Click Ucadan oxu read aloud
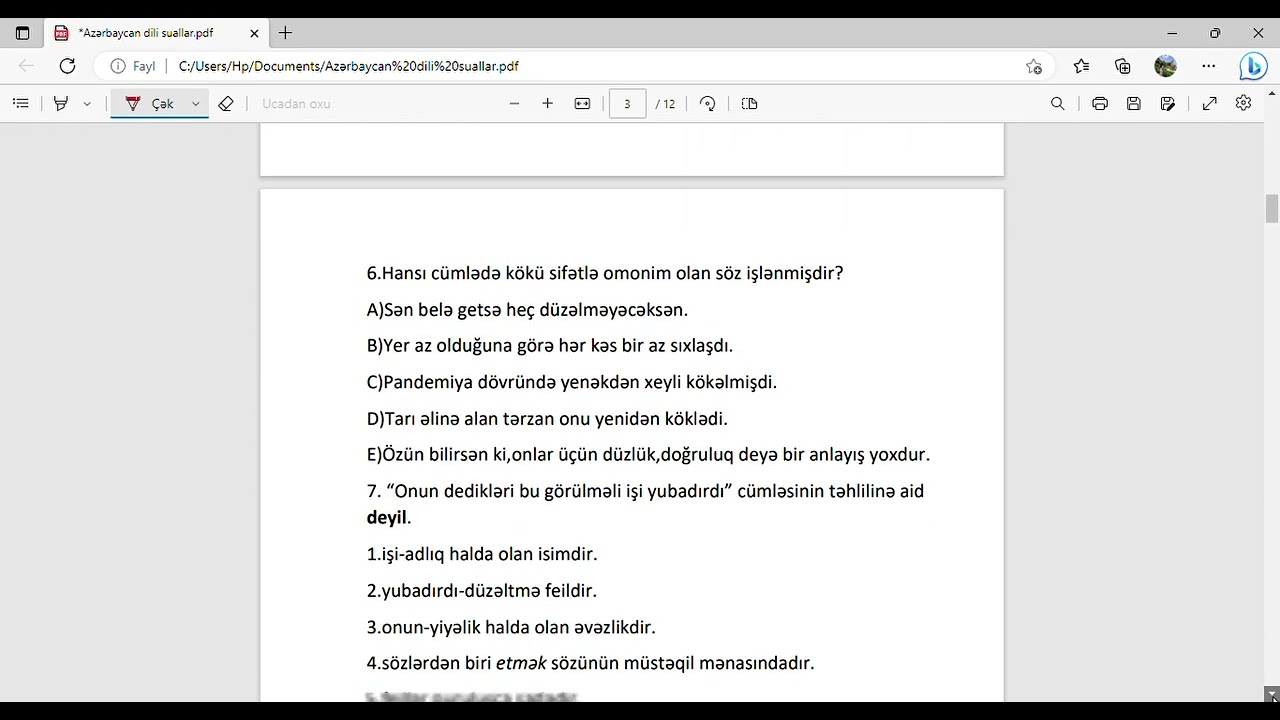The height and width of the screenshot is (720, 1280). 296,103
